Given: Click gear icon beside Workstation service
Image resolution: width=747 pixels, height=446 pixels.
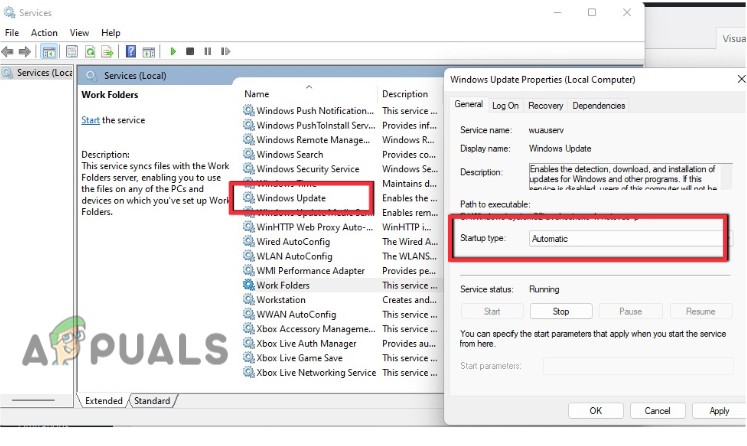Looking at the screenshot, I should coord(249,299).
